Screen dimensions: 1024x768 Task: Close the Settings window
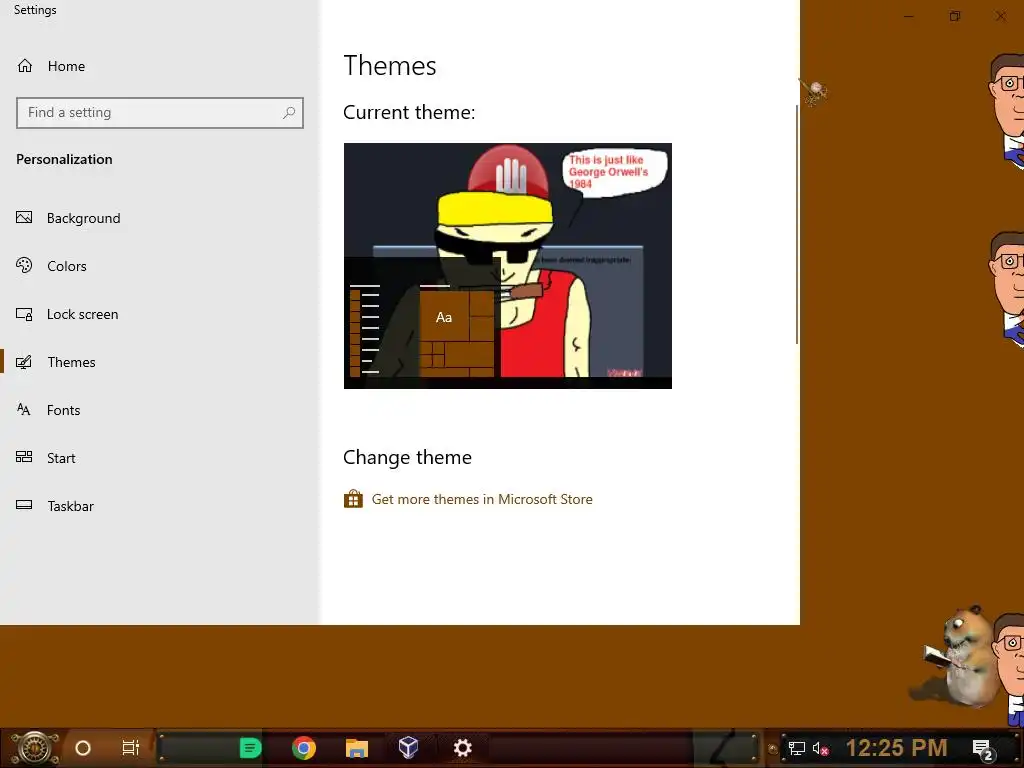pyautogui.click(x=1000, y=16)
